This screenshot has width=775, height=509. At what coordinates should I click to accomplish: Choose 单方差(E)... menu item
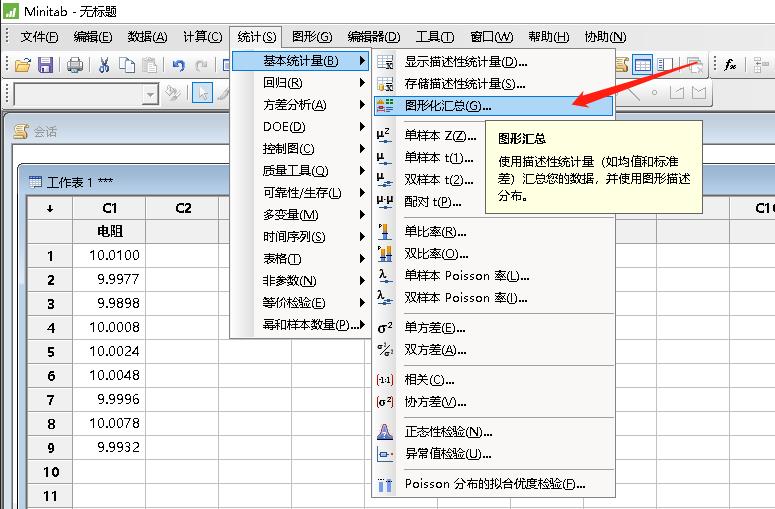[493, 328]
